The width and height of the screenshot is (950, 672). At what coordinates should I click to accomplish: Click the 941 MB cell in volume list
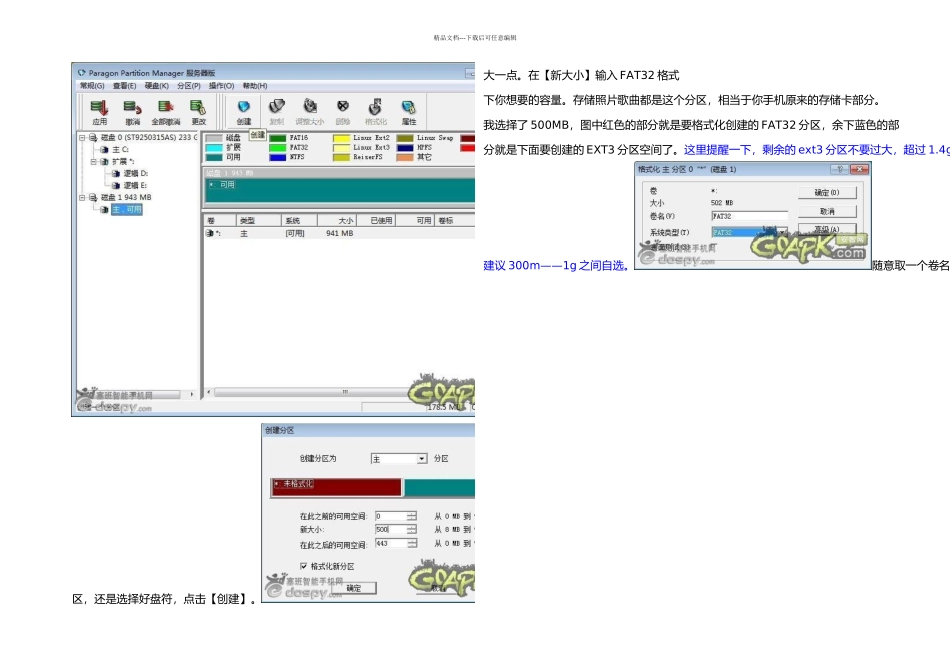339,233
